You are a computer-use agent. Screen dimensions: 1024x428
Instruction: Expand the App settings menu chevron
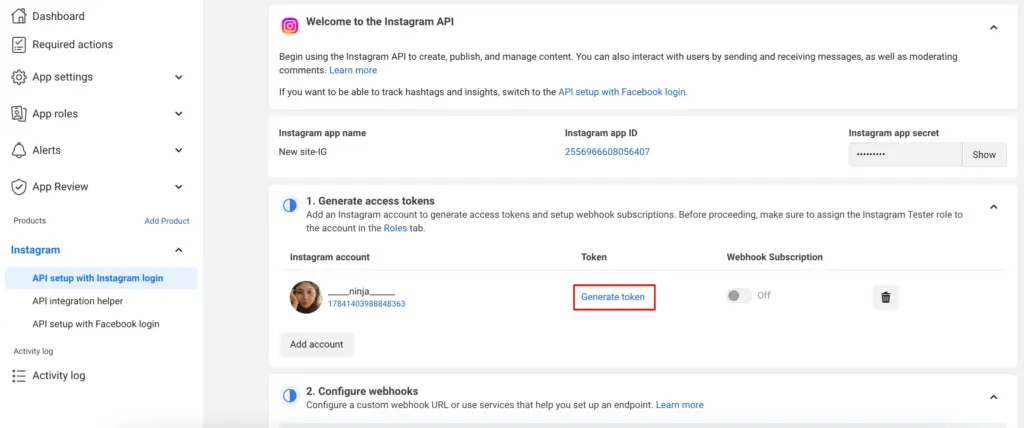179,77
